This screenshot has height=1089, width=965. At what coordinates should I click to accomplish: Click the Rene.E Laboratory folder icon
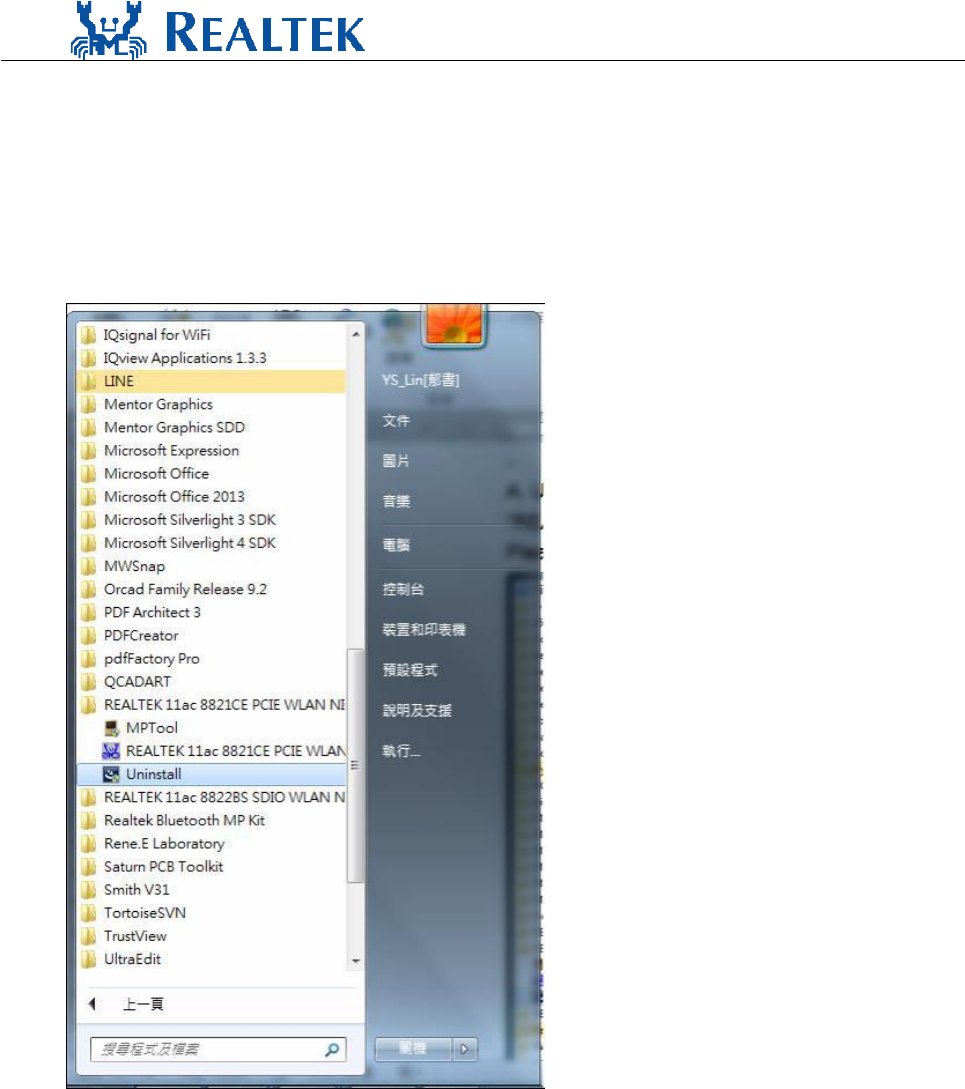(88, 844)
